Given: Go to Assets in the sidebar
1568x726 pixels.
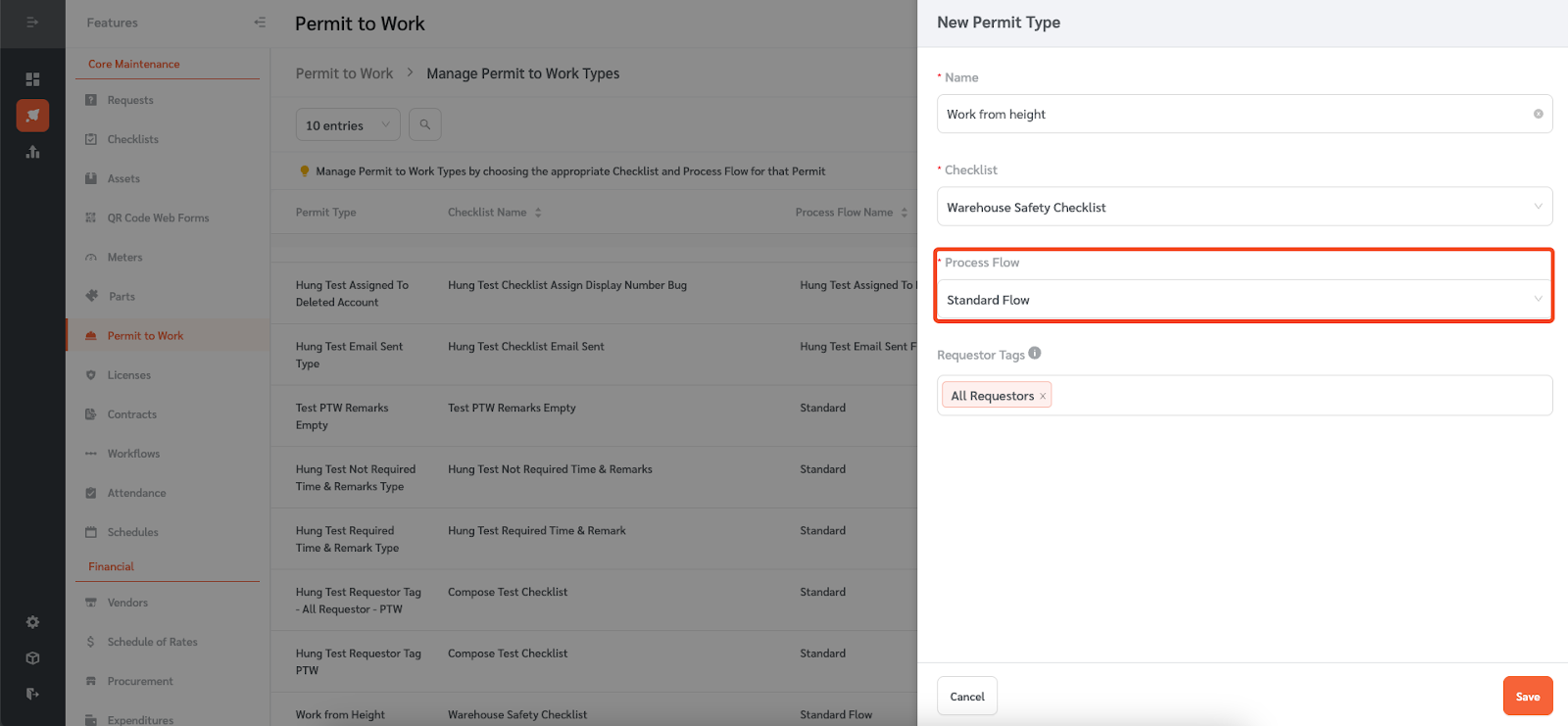Looking at the screenshot, I should [123, 178].
